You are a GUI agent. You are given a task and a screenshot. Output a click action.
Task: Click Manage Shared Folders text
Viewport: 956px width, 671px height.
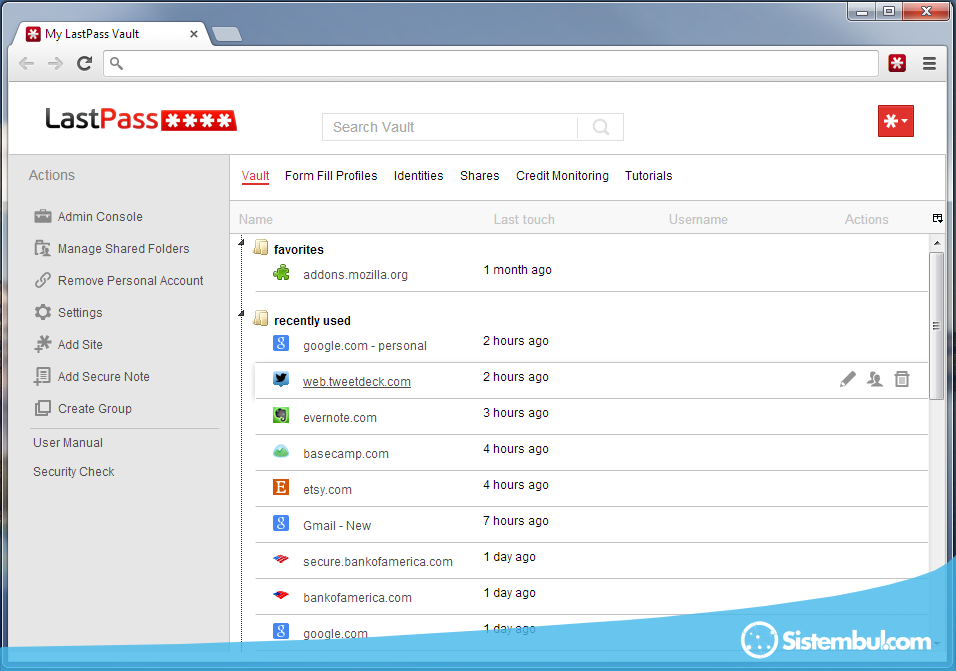tap(123, 249)
